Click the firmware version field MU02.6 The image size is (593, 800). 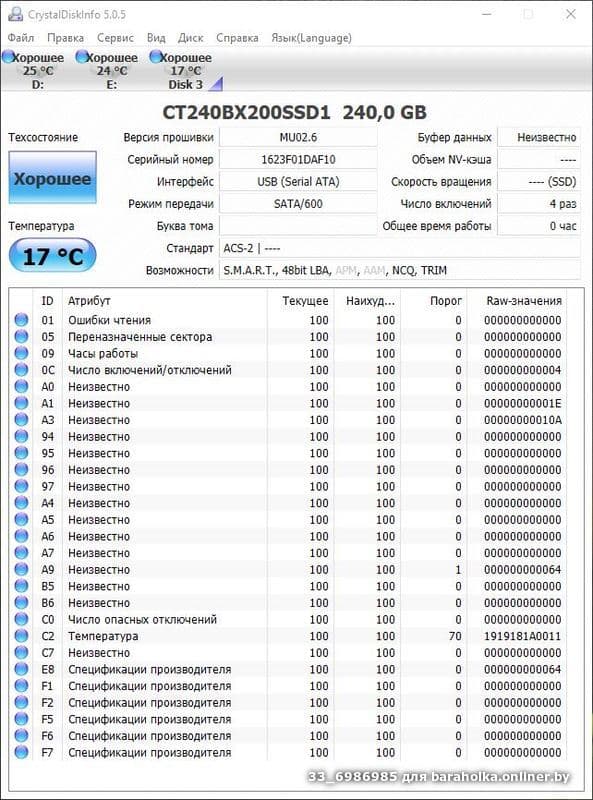pos(298,137)
